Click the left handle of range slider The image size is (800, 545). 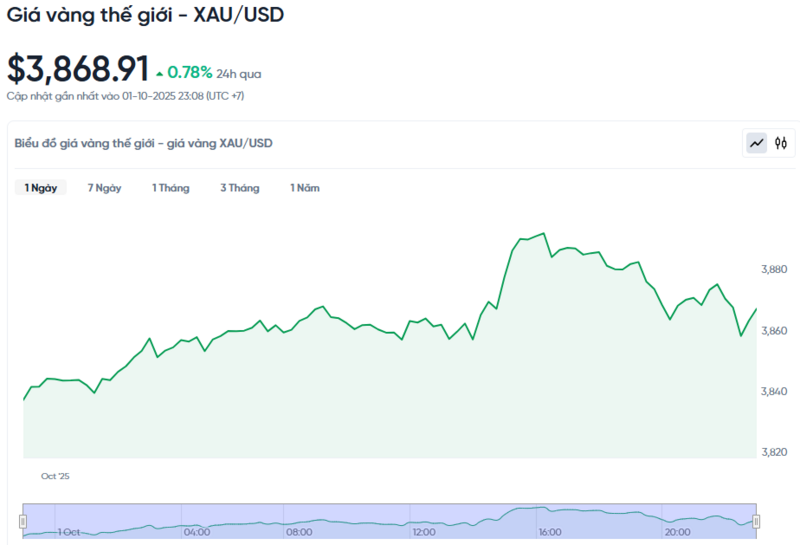(23, 521)
